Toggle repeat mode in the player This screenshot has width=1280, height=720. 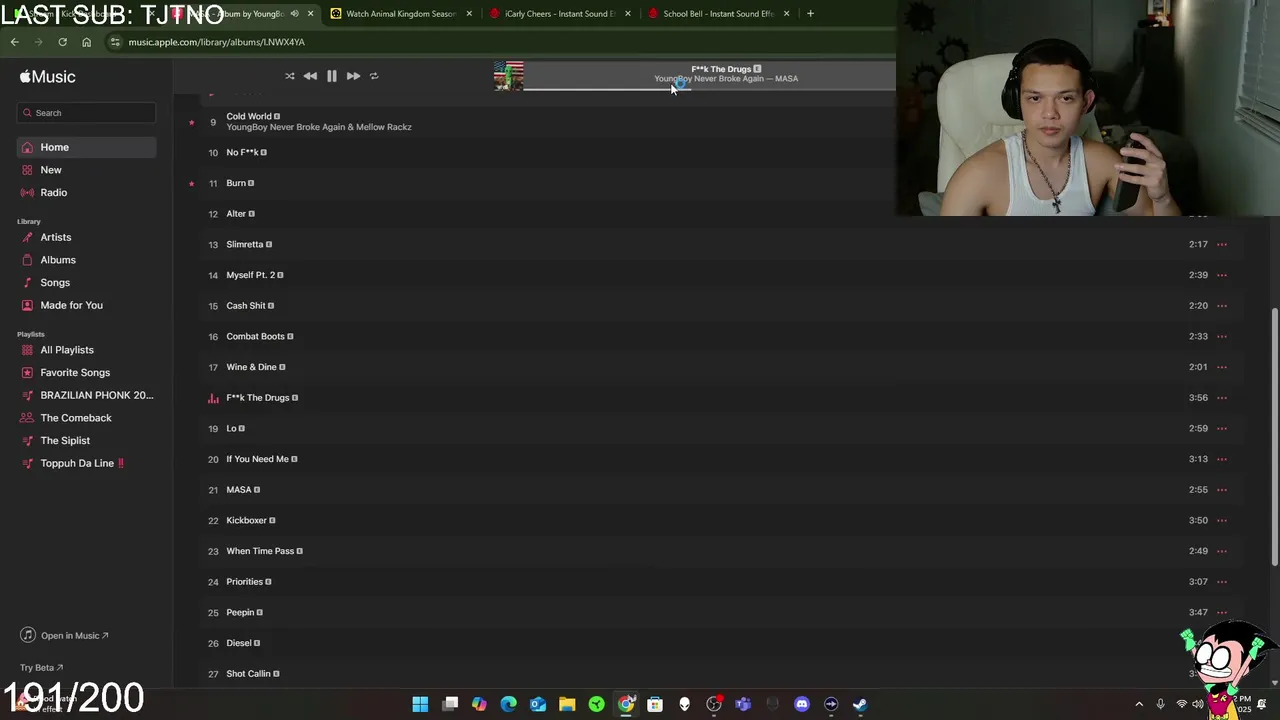pyautogui.click(x=374, y=76)
